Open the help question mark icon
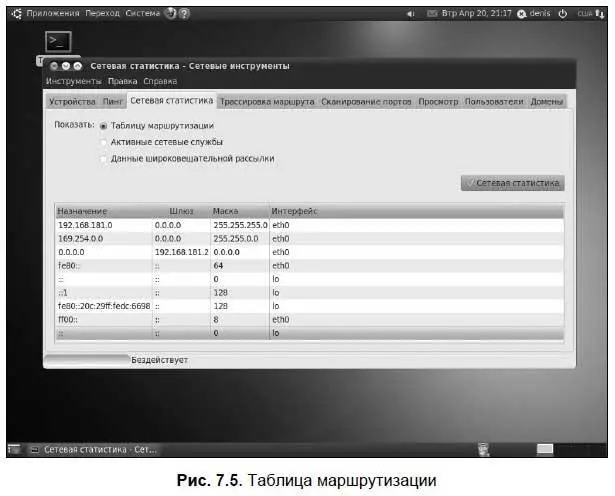The width and height of the screenshot is (615, 496). 184,13
